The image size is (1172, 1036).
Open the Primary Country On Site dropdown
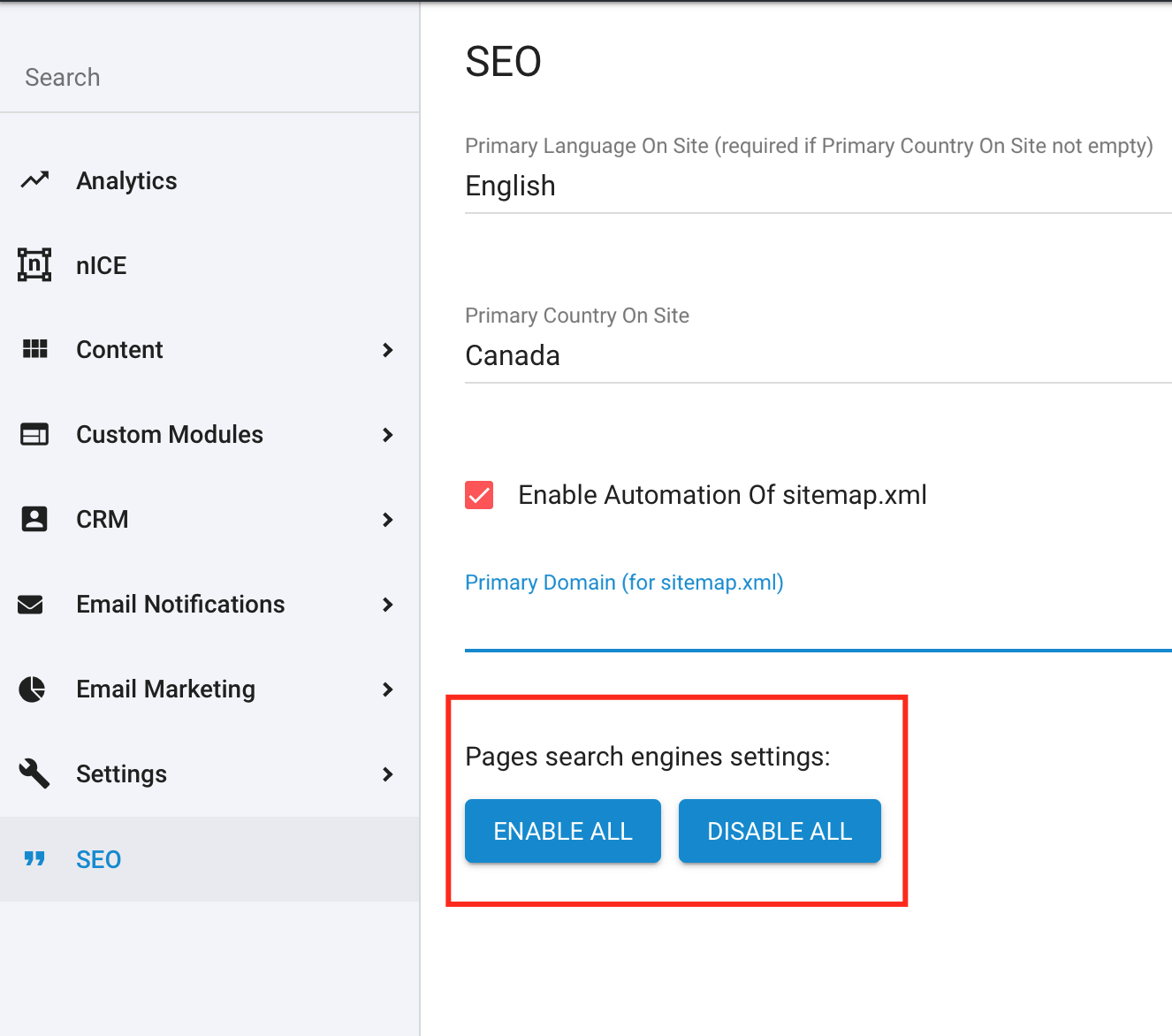(x=817, y=356)
